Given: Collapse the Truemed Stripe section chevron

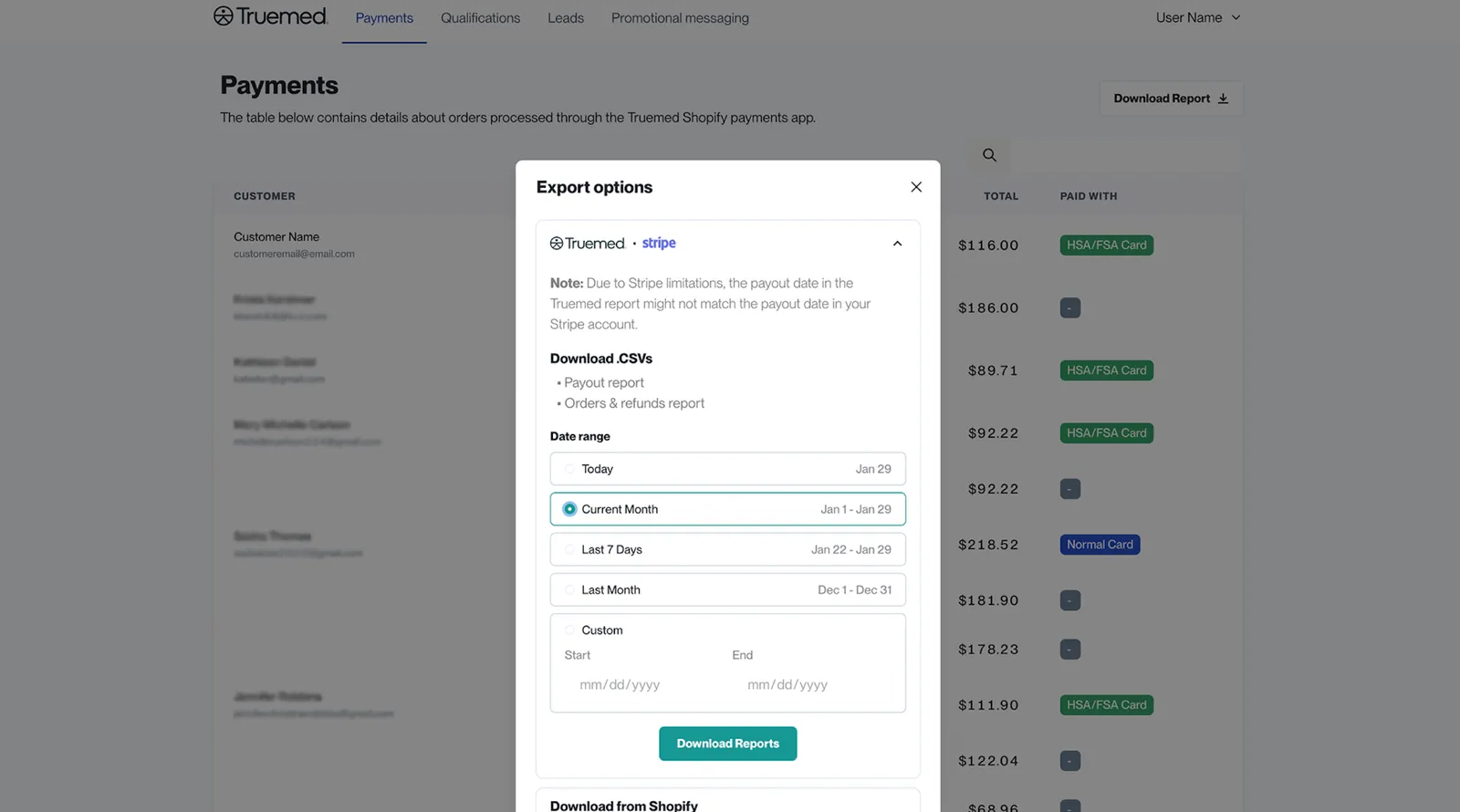Looking at the screenshot, I should (897, 244).
